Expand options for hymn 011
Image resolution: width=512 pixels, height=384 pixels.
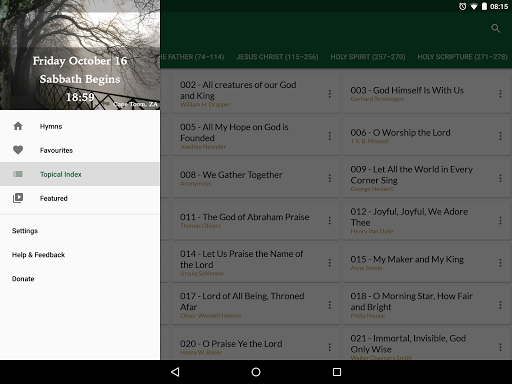330,220
